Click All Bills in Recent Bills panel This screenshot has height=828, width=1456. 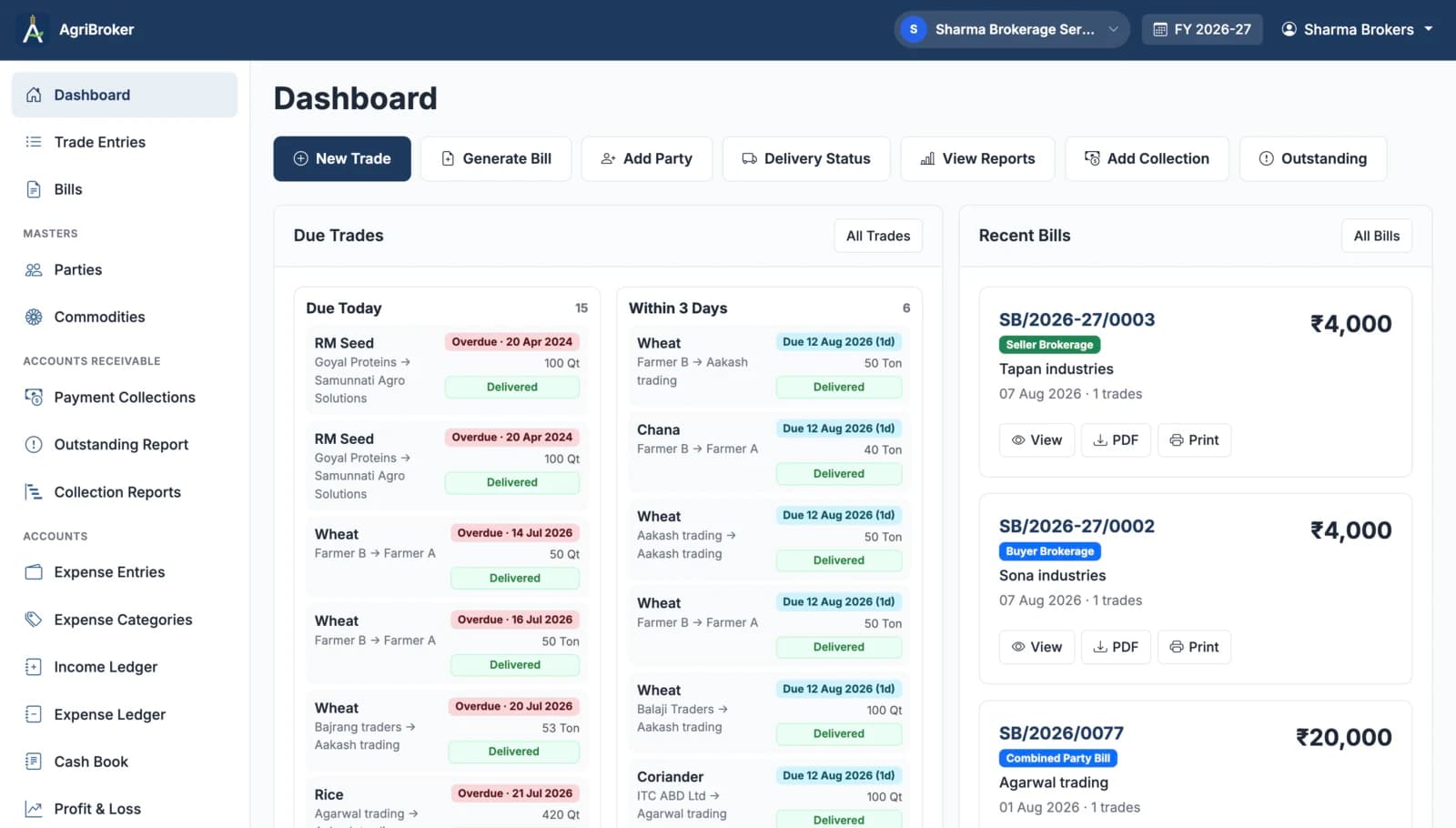pos(1377,236)
